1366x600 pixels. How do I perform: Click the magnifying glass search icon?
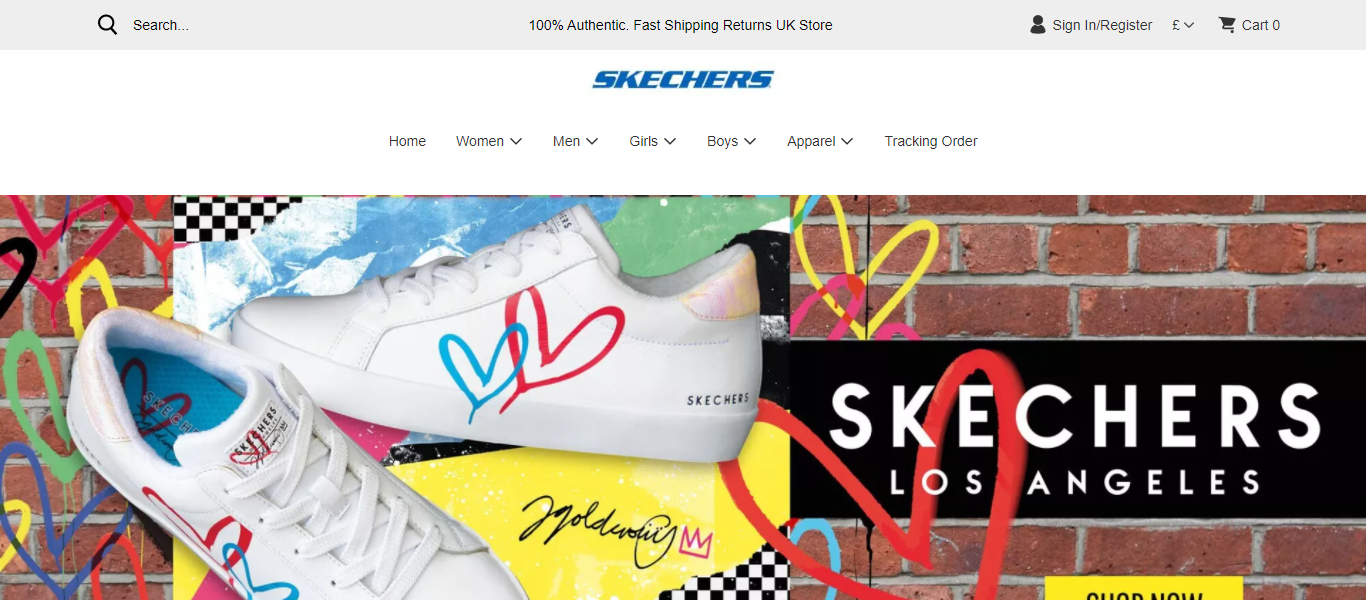click(x=107, y=25)
